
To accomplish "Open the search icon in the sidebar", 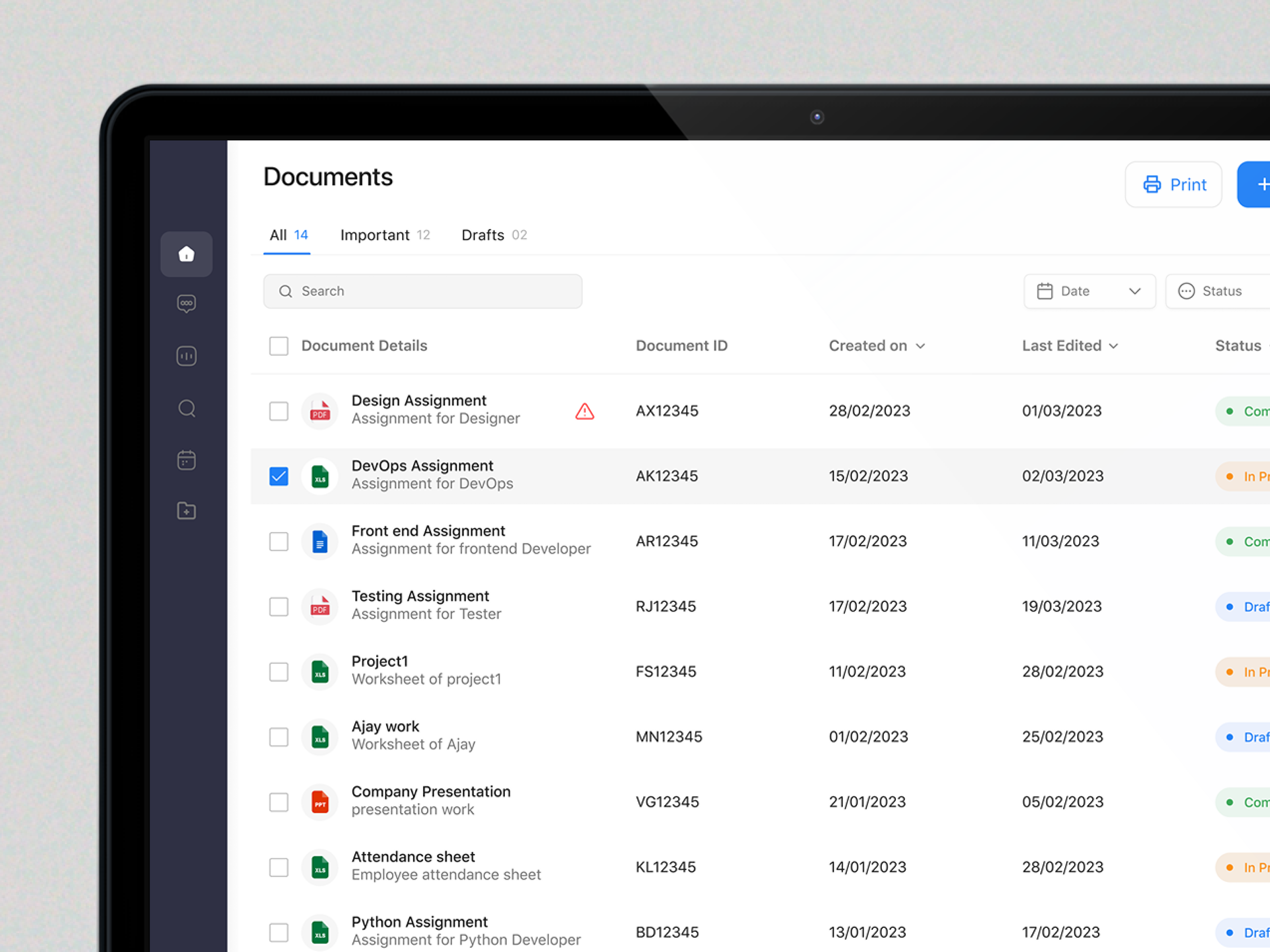I will pyautogui.click(x=186, y=408).
